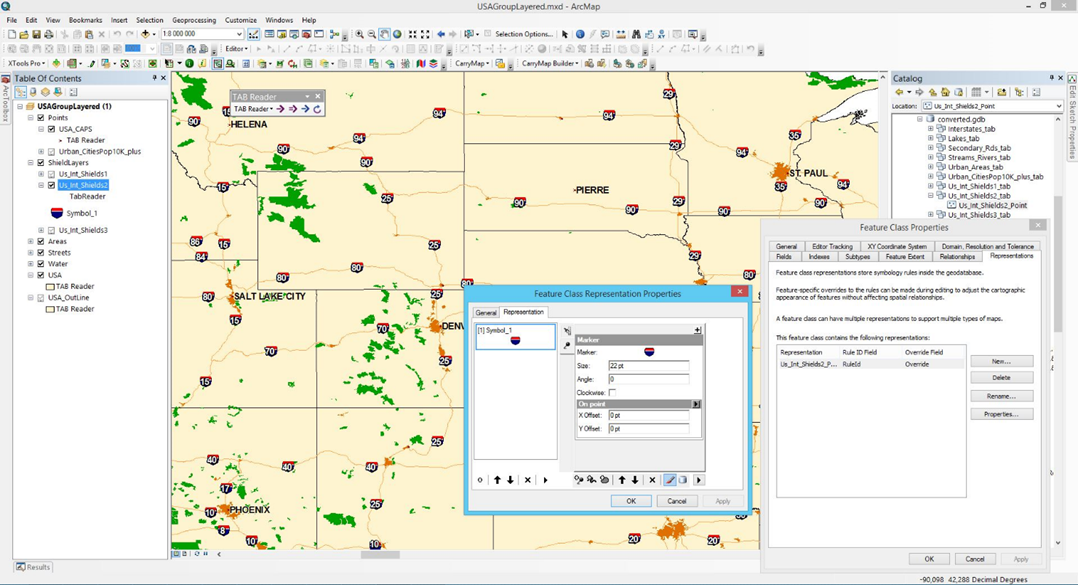
Task: Toggle the ShieldLayers group checkbox
Action: [41, 163]
